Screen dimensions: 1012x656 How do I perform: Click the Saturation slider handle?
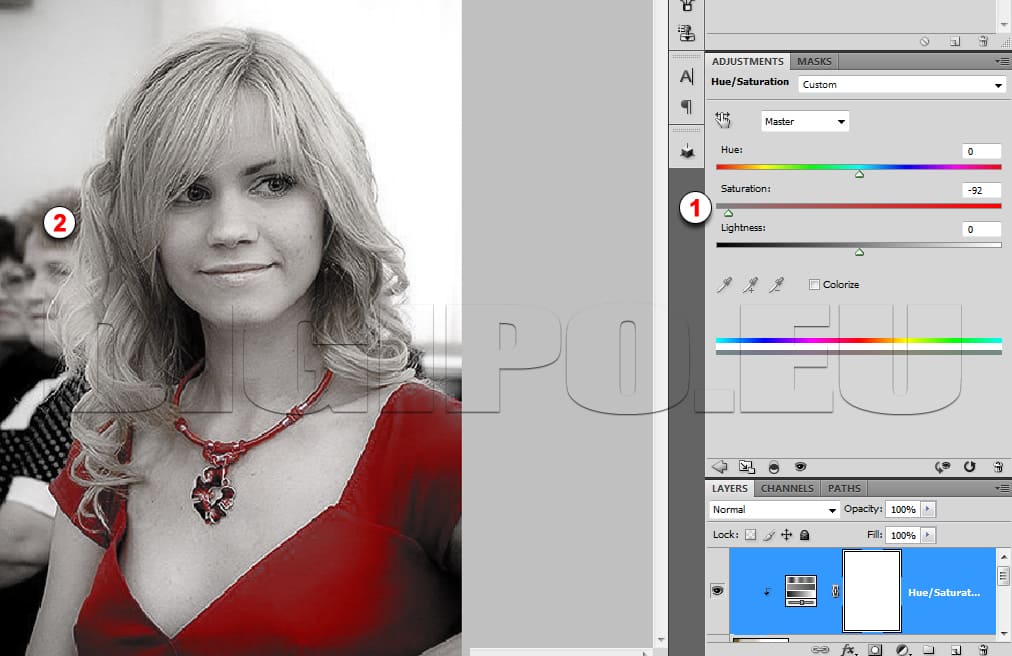(728, 213)
